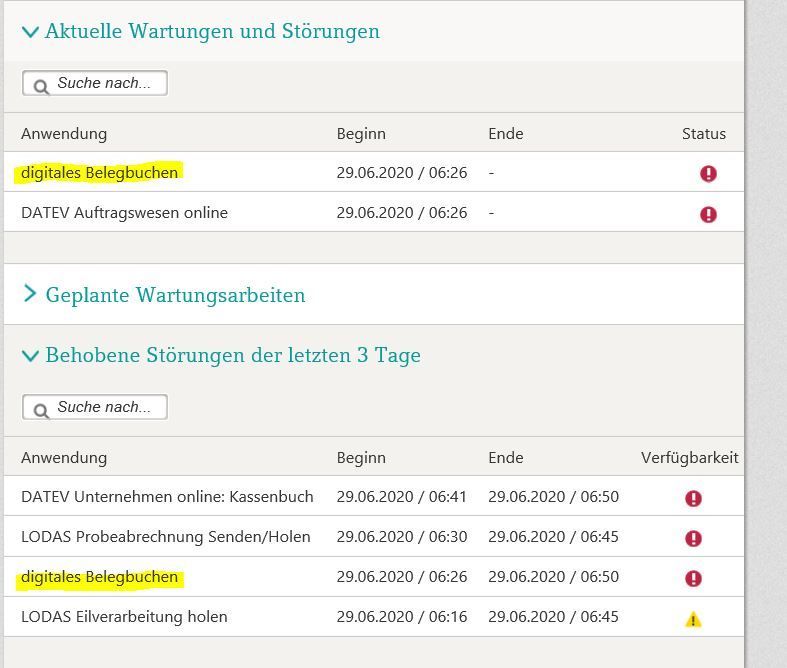787x668 pixels.
Task: Sort current table by Status column
Action: [704, 134]
